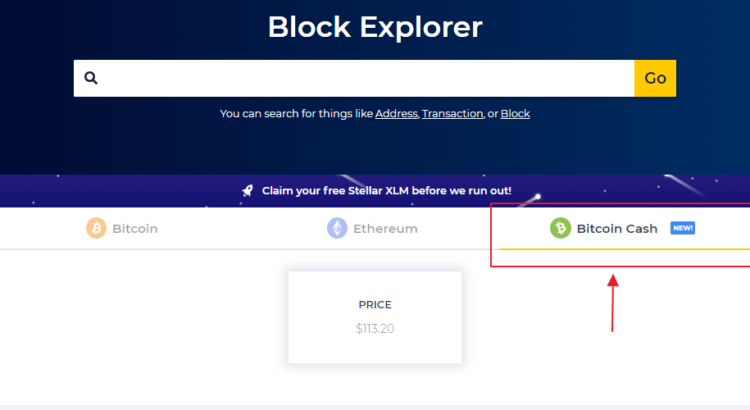Click the Block Explorer heading

[x=375, y=27]
